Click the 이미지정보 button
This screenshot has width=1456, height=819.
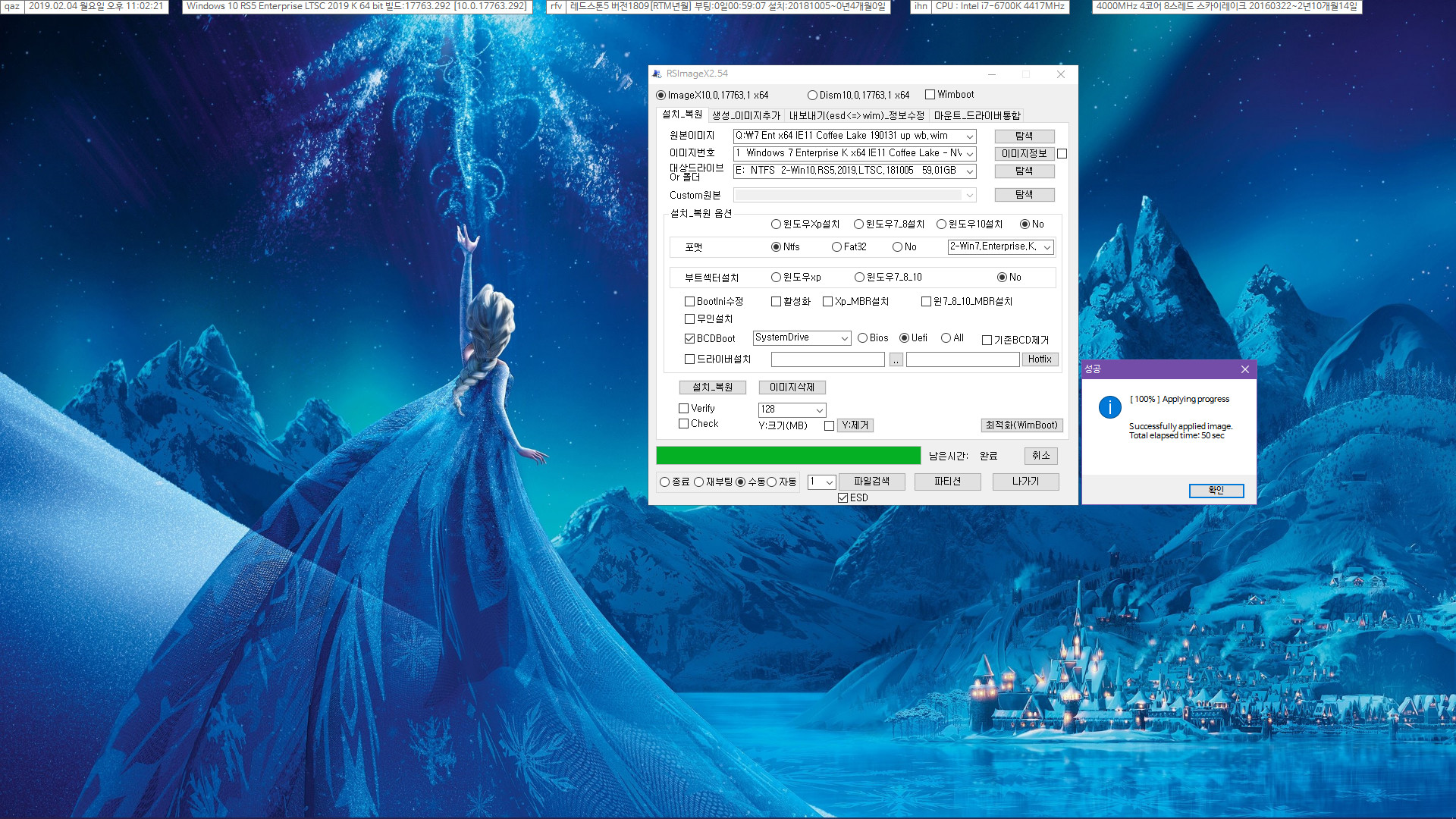coord(1025,154)
